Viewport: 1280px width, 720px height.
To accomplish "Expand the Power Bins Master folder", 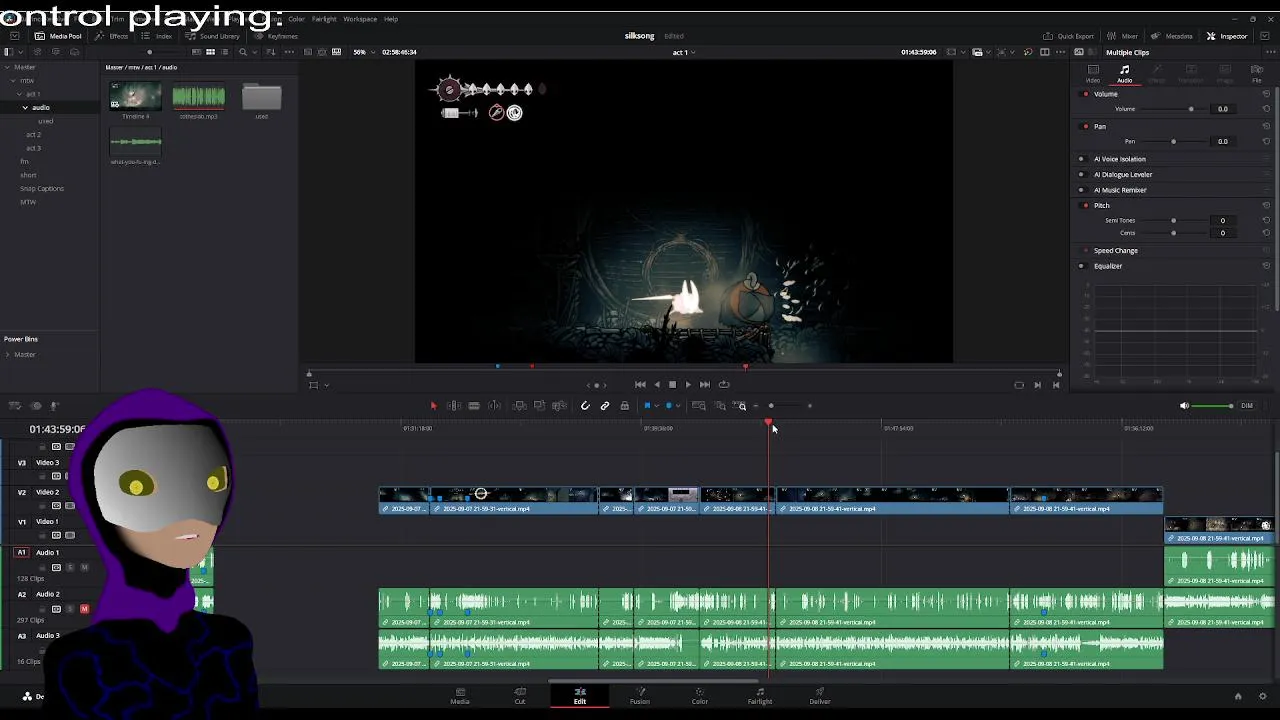I will 7,355.
